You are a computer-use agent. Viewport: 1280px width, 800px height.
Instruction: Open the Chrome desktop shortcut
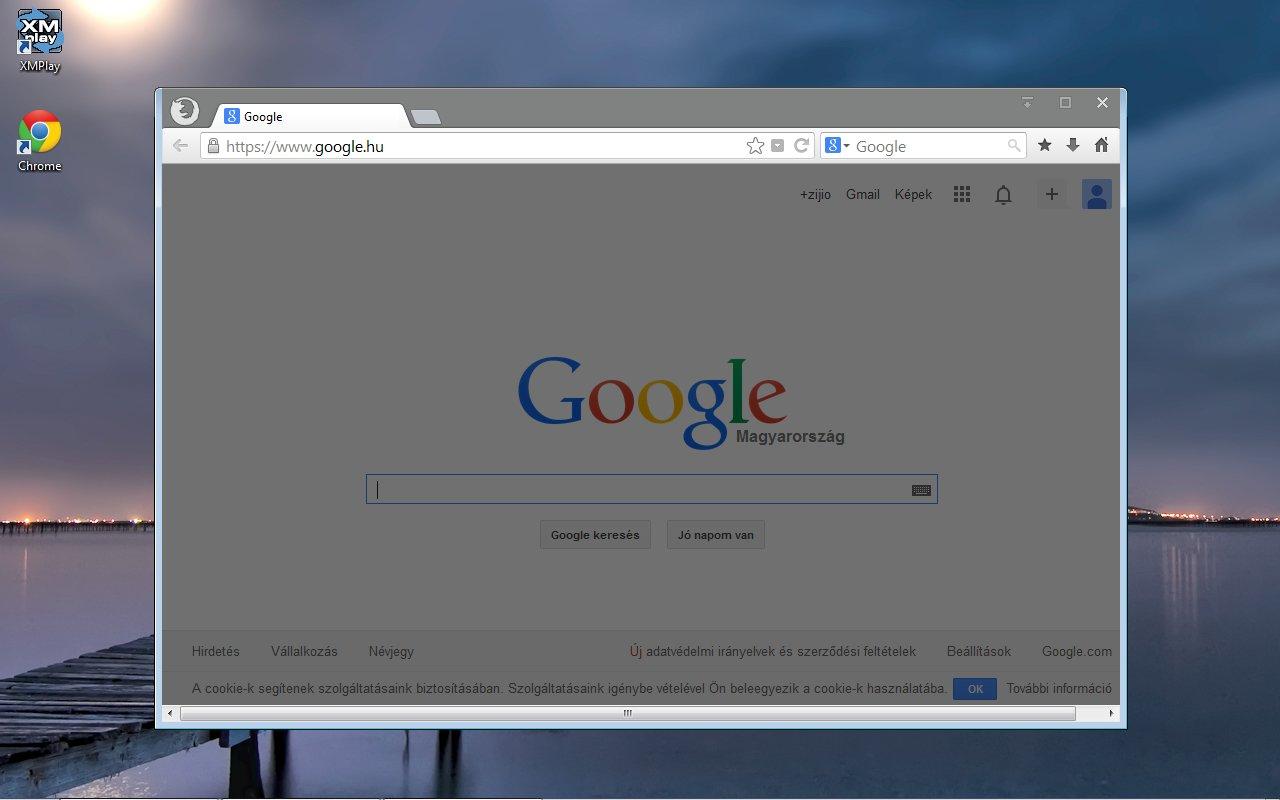click(x=40, y=141)
